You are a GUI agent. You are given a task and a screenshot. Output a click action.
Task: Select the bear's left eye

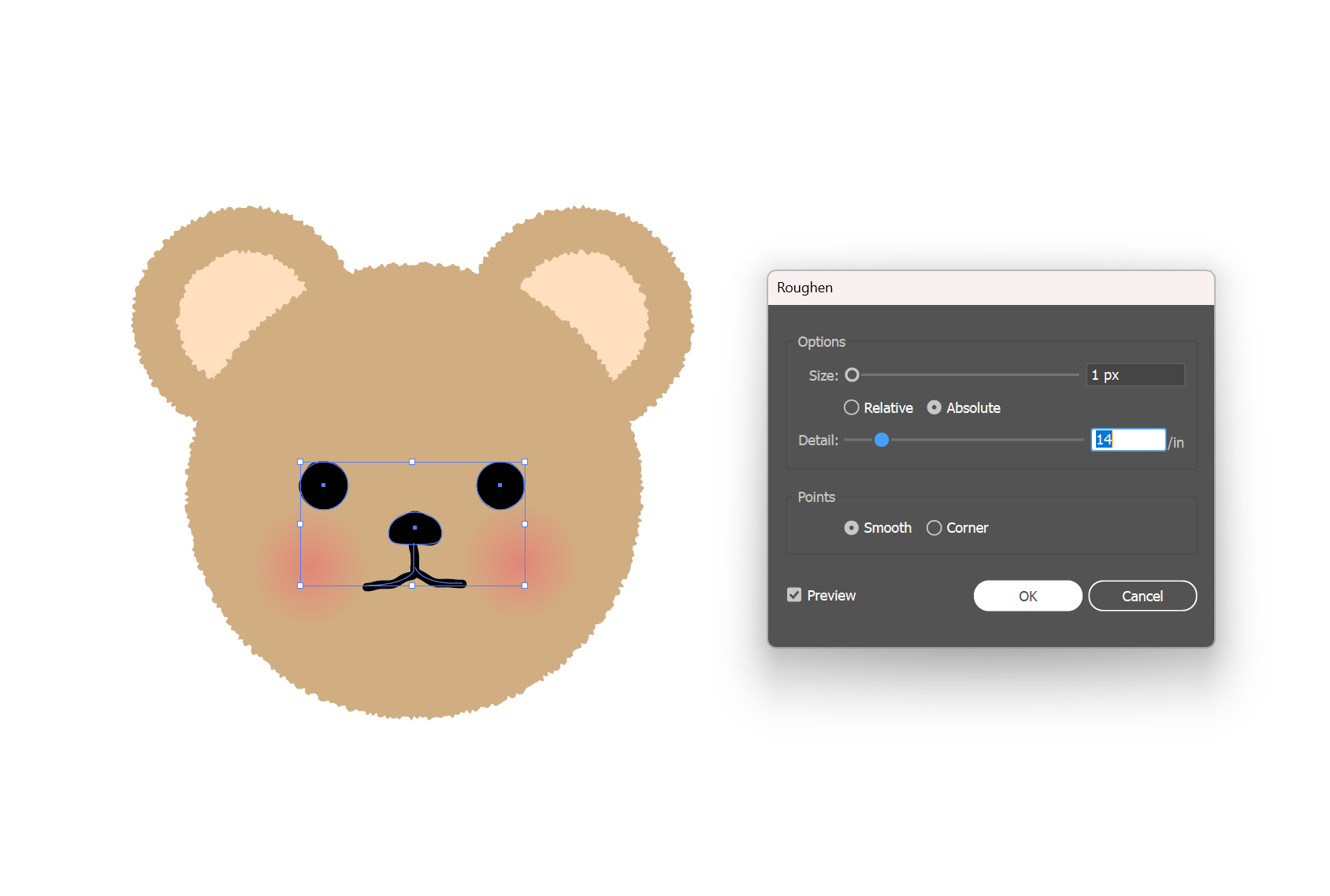tap(324, 485)
